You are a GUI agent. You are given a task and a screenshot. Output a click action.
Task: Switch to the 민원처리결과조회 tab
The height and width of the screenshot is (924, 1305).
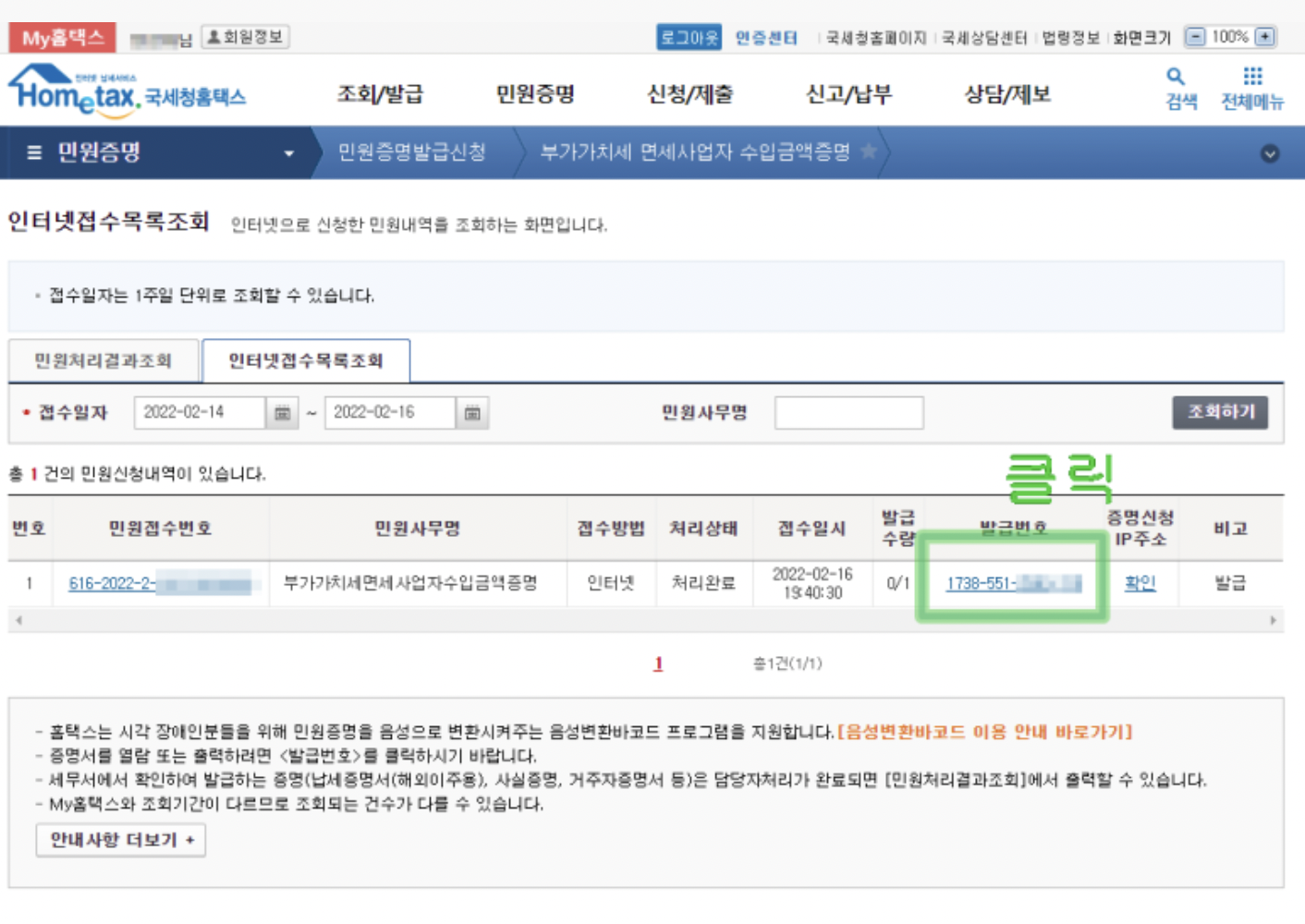[103, 360]
